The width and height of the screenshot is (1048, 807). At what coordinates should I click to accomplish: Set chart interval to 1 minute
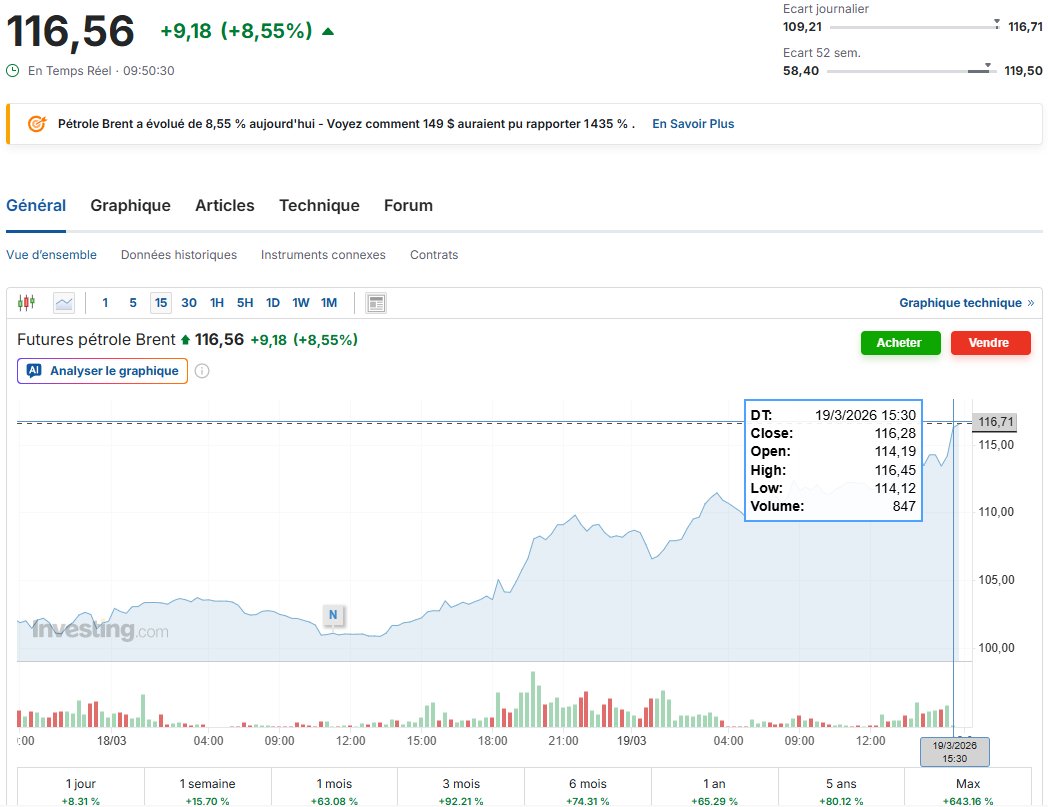[105, 303]
